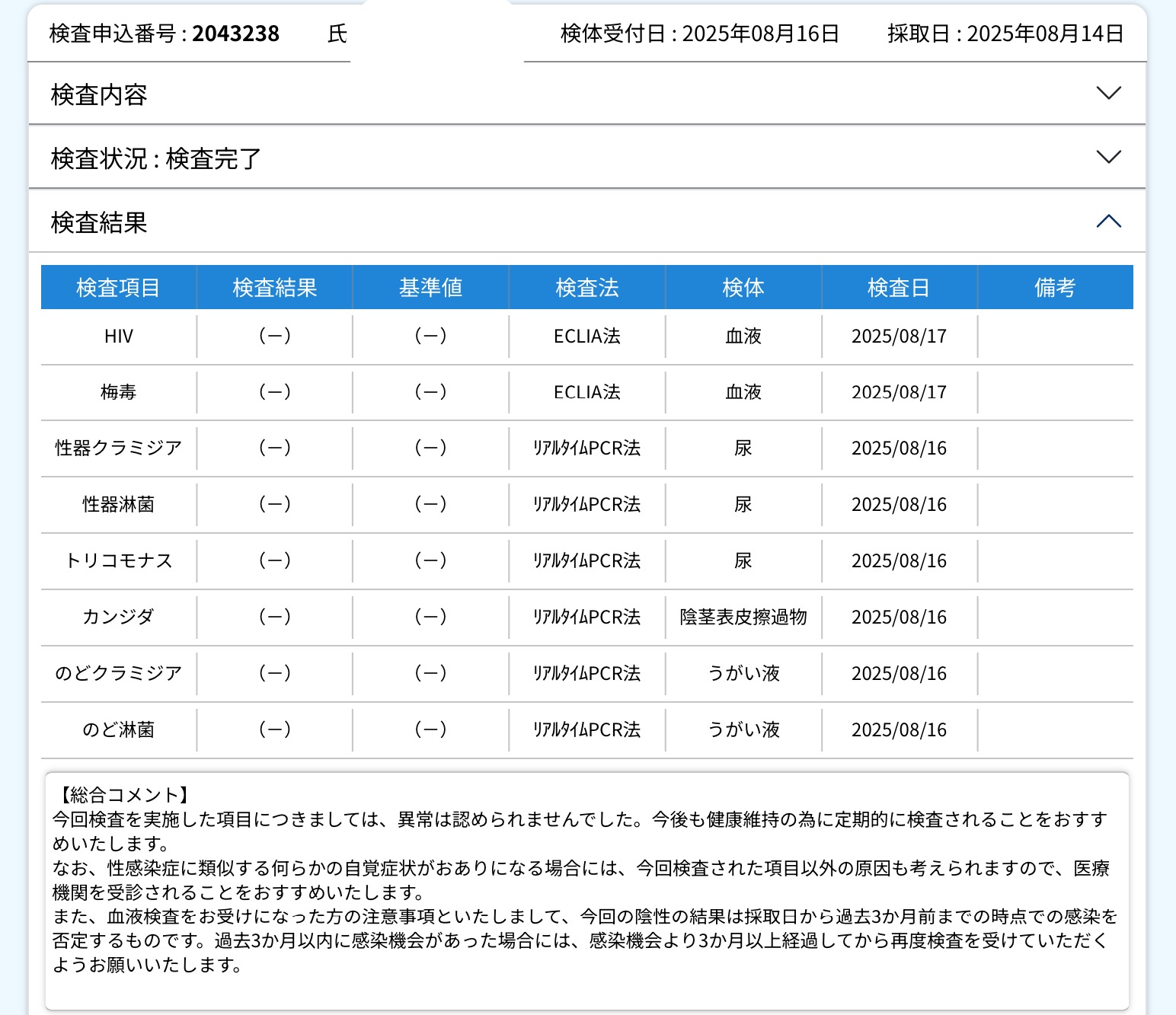
Task: Click the application number 2043238
Action: pos(235,34)
